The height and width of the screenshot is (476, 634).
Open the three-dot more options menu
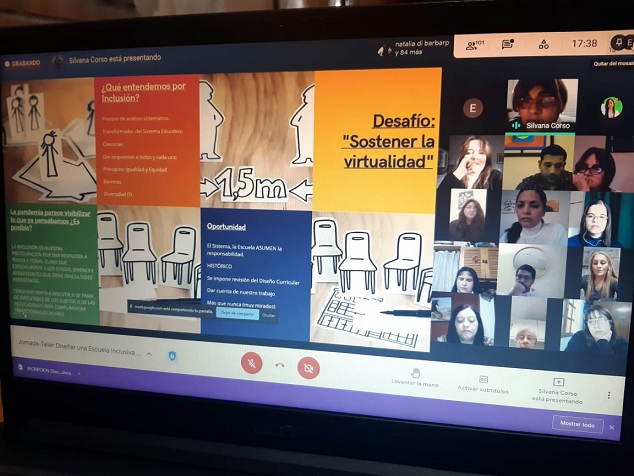pos(608,395)
